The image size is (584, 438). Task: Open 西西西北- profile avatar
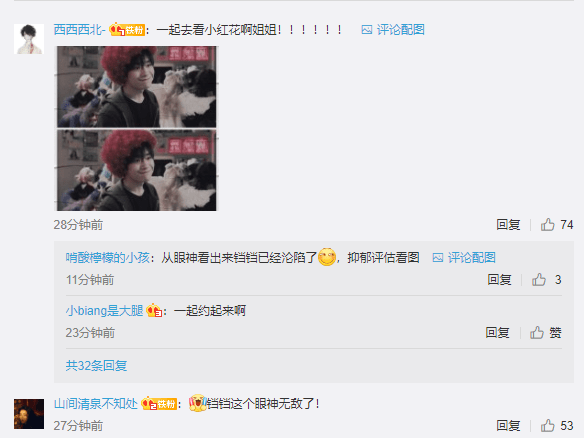click(29, 39)
